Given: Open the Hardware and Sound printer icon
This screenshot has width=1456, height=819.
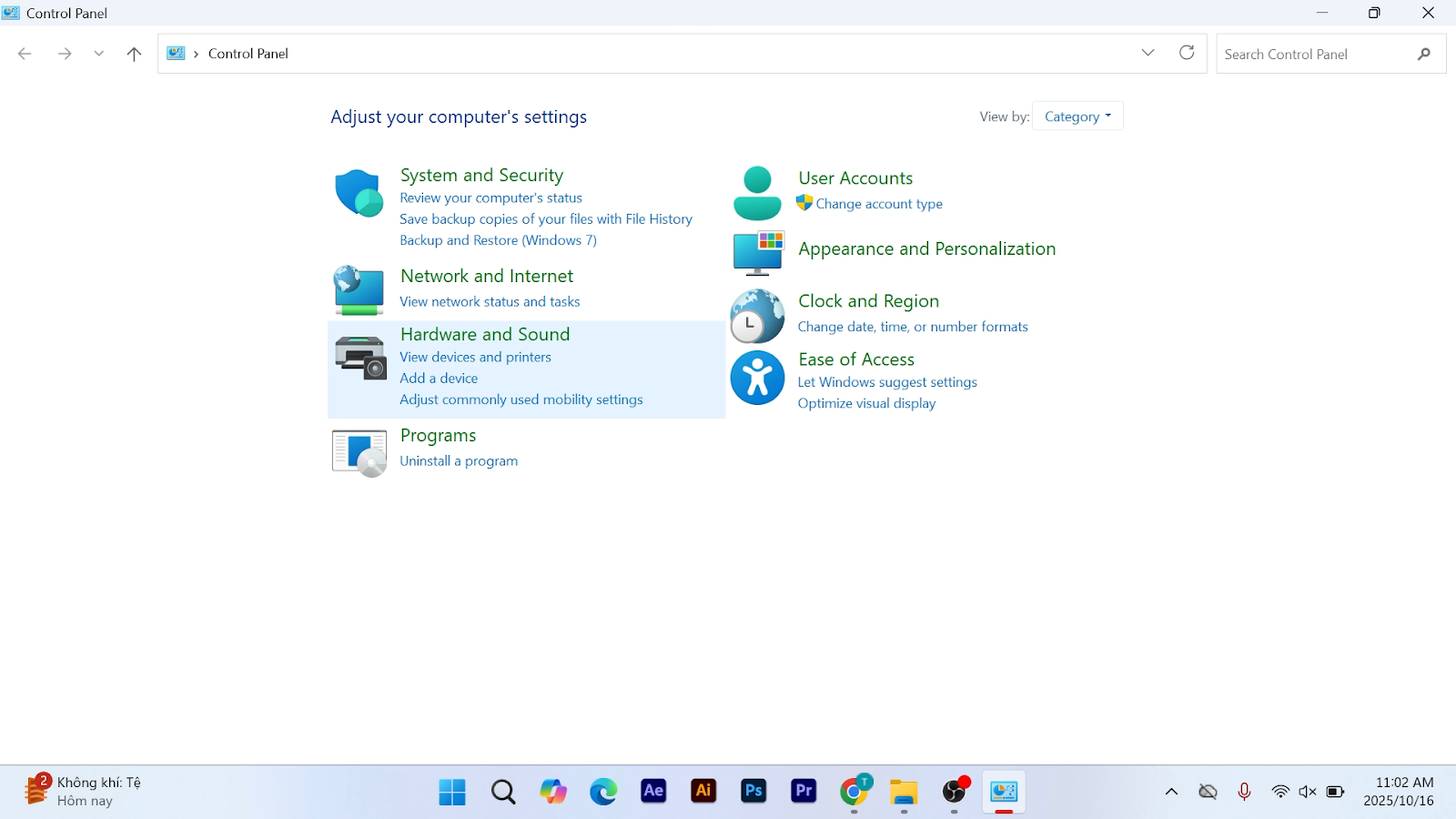Looking at the screenshot, I should [x=360, y=357].
